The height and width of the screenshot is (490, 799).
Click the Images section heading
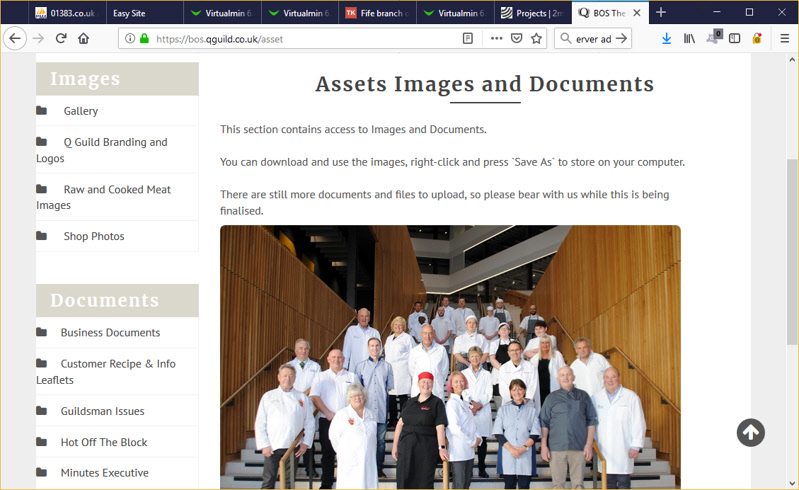(x=85, y=79)
